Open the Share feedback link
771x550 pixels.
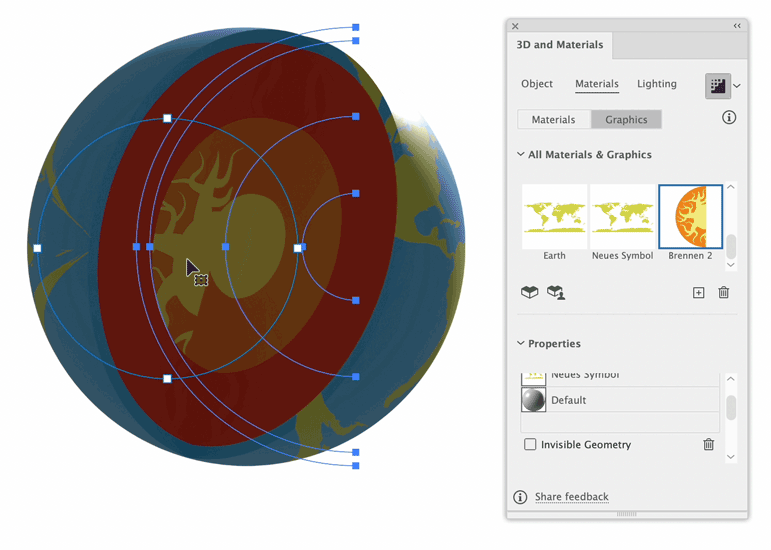(x=571, y=497)
